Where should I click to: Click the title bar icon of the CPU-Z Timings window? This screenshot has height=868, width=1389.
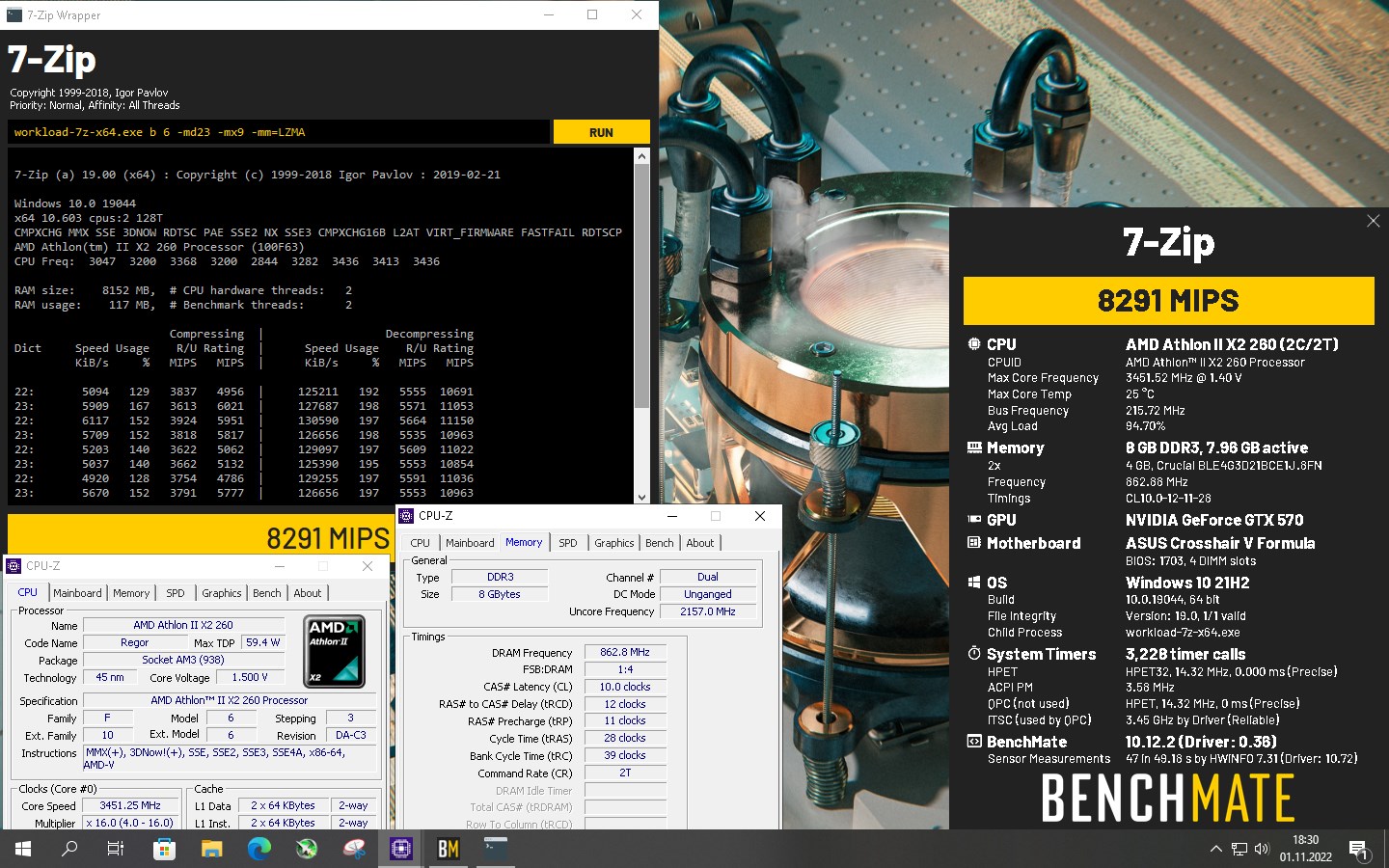(x=406, y=516)
